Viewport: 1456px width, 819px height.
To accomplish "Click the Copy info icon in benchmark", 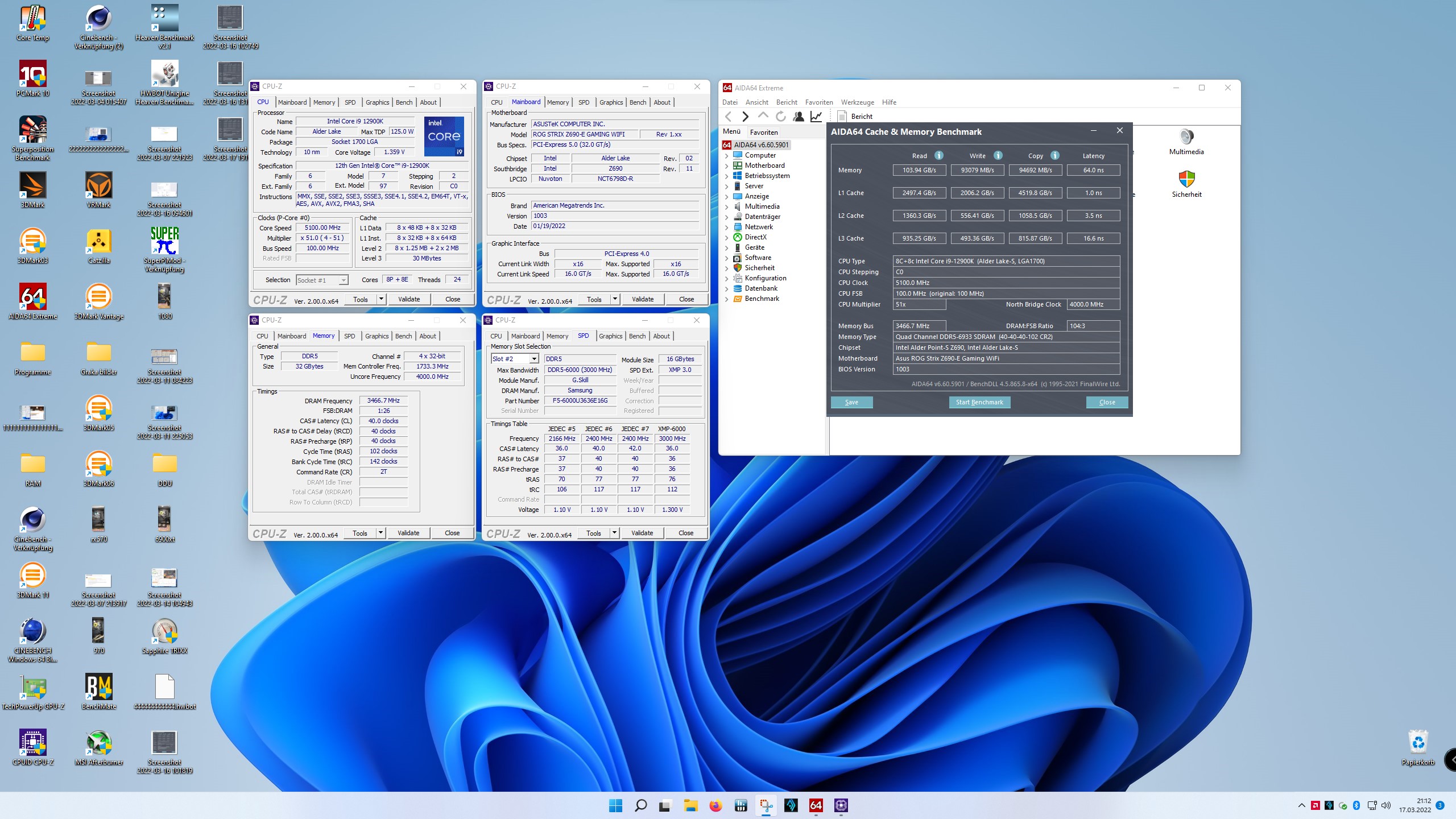I will [x=1055, y=155].
